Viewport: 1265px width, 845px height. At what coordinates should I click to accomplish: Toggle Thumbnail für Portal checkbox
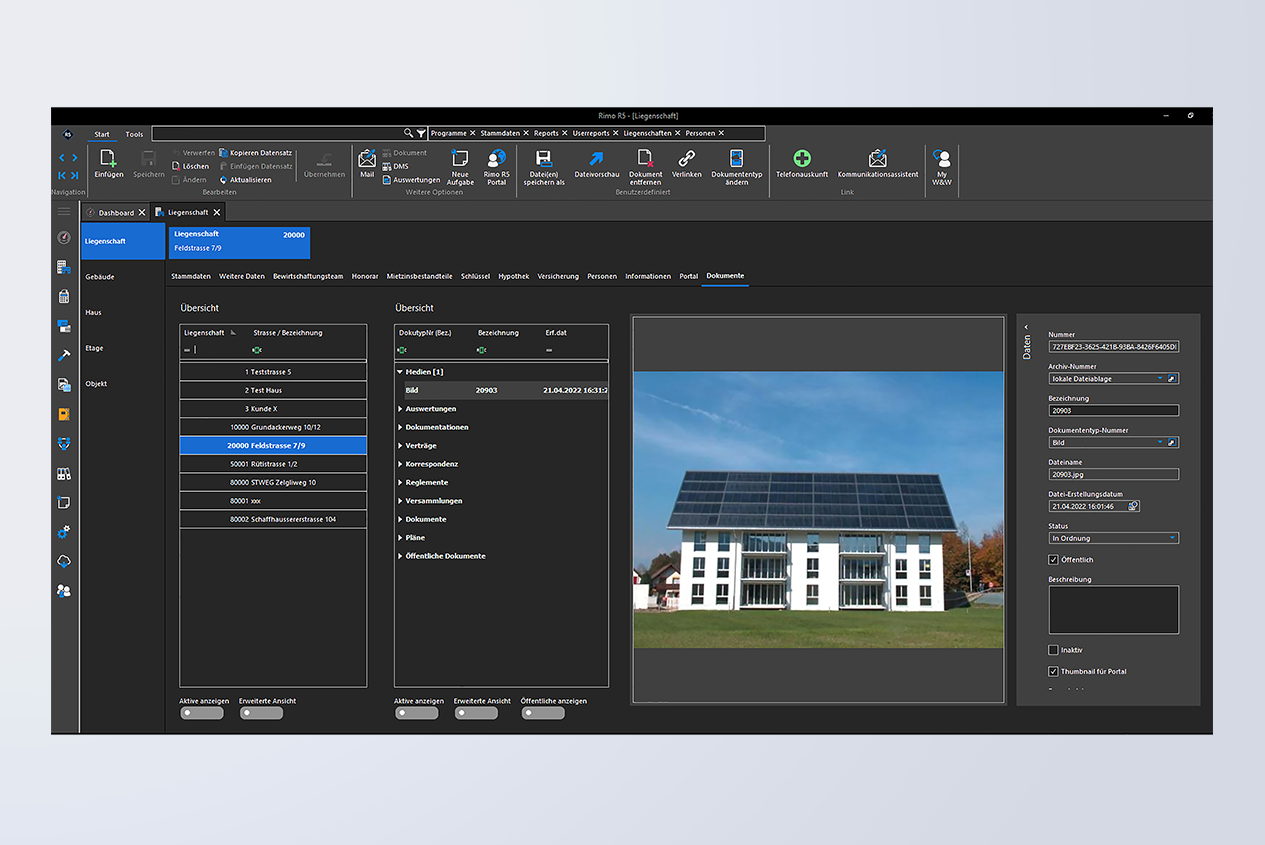1053,671
